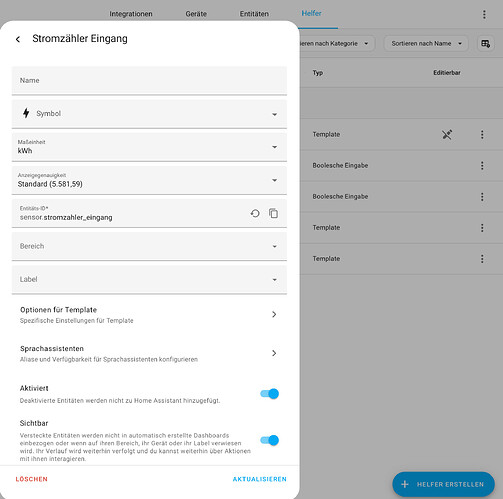Copy the entity ID to clipboard
The width and height of the screenshot is (503, 499).
click(x=273, y=213)
